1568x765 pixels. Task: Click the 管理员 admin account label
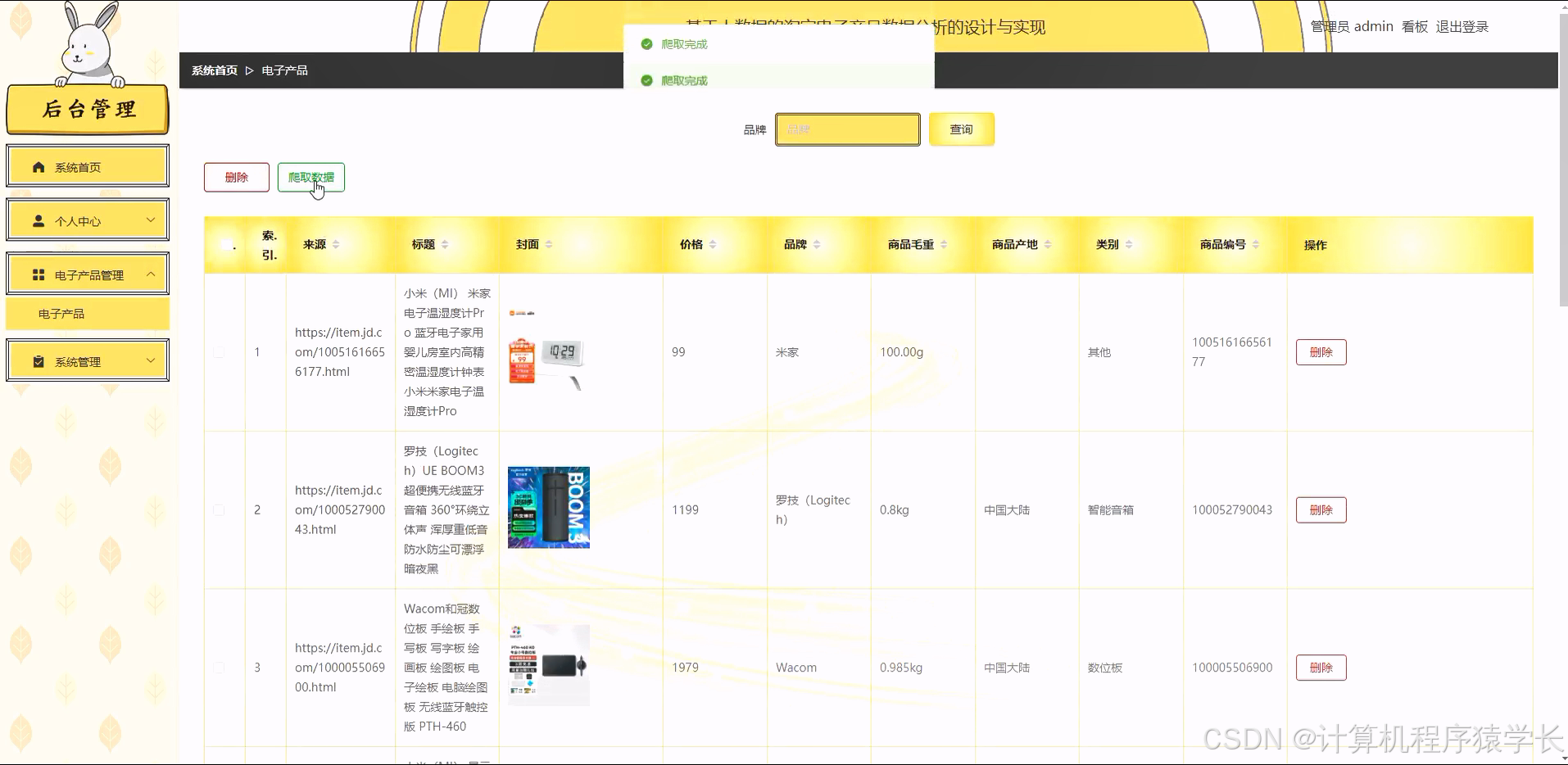point(1352,27)
